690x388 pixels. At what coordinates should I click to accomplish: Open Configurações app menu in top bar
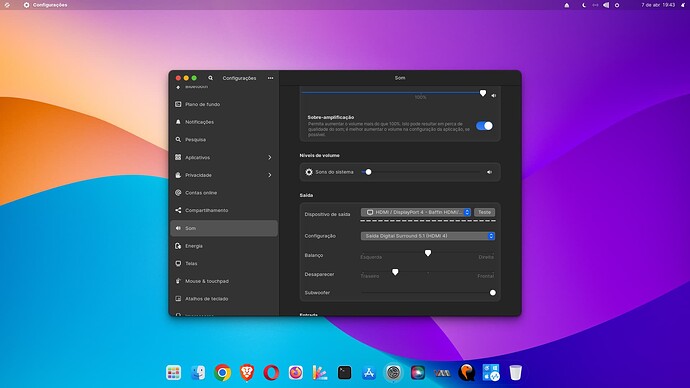45,5
